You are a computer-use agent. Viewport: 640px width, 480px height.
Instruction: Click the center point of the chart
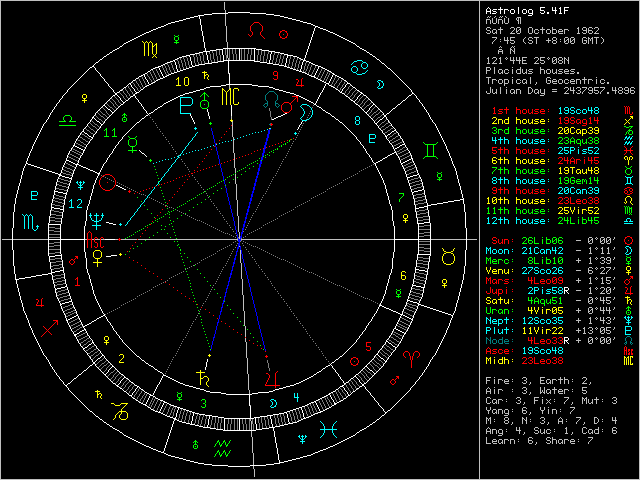240,240
